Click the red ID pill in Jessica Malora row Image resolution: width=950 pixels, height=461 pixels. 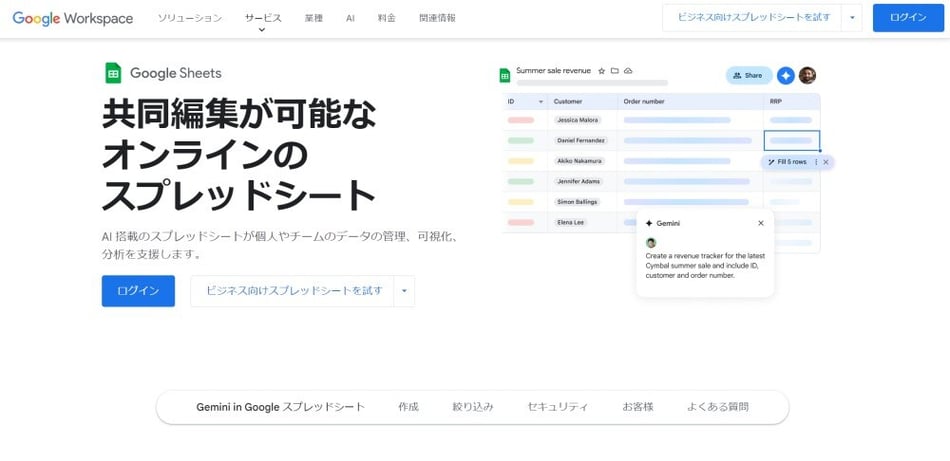521,120
